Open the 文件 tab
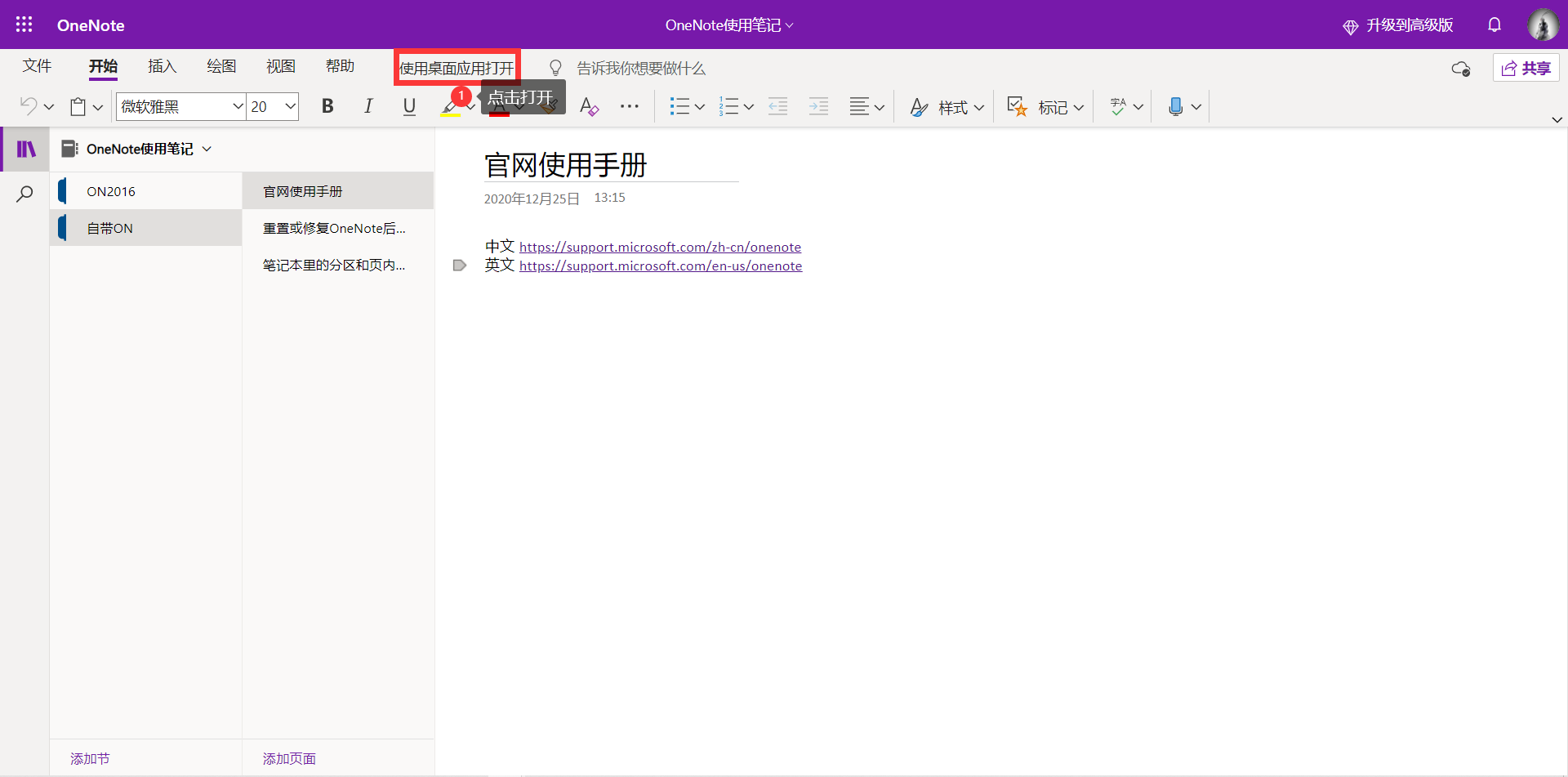Viewport: 1568px width, 777px height. (37, 66)
